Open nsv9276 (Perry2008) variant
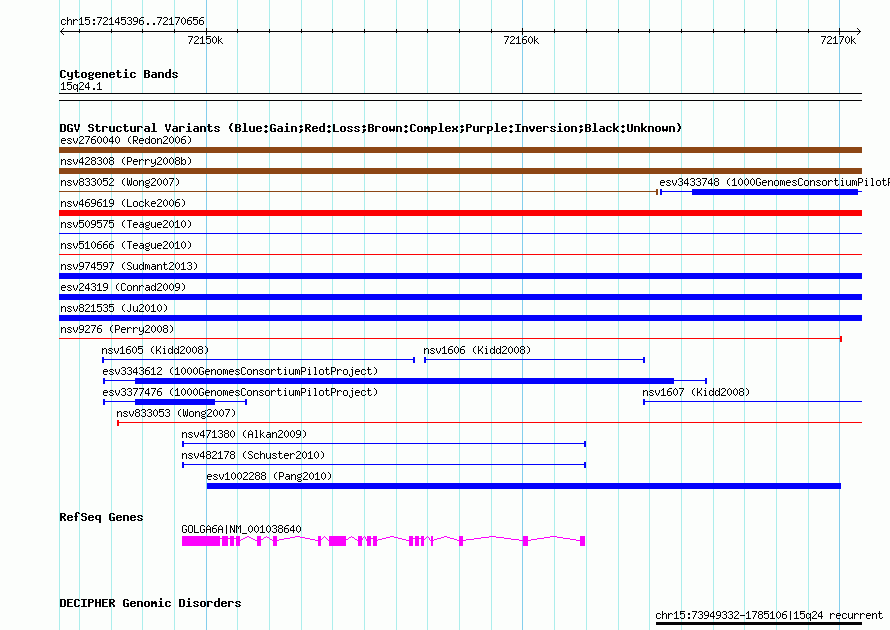 pyautogui.click(x=117, y=329)
